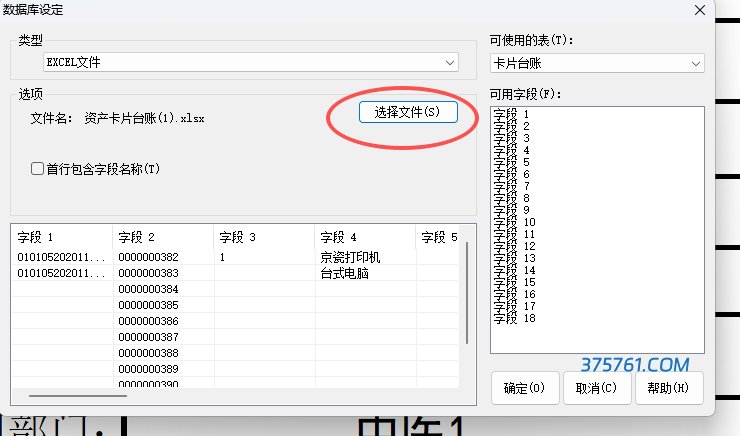
Task: Expand the 可使用的表 卡片台账 dropdown
Action: 597,63
